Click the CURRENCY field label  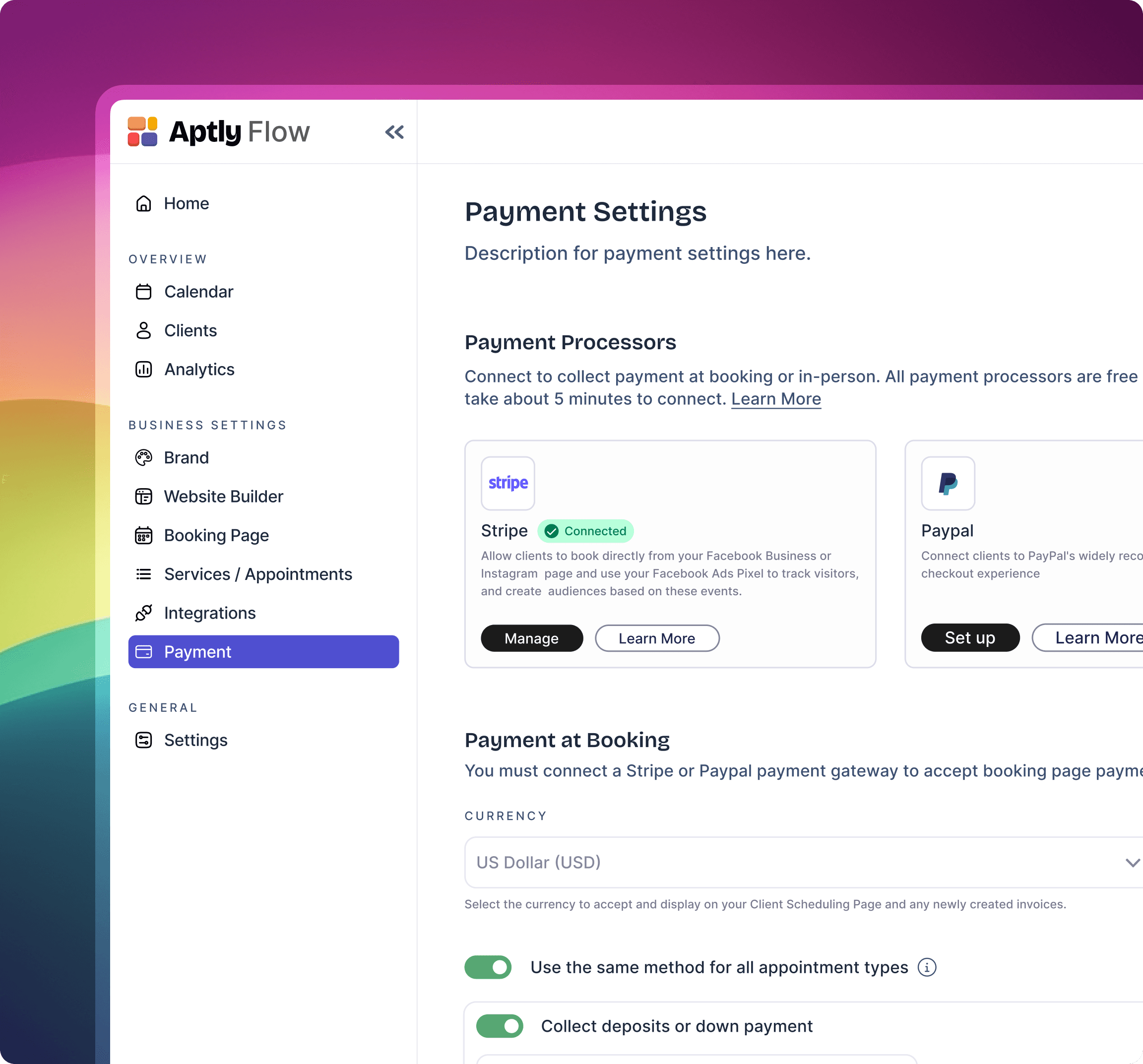coord(506,816)
